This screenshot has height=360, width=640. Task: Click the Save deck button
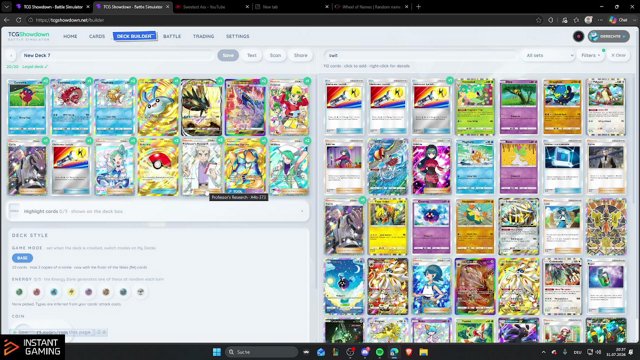228,55
